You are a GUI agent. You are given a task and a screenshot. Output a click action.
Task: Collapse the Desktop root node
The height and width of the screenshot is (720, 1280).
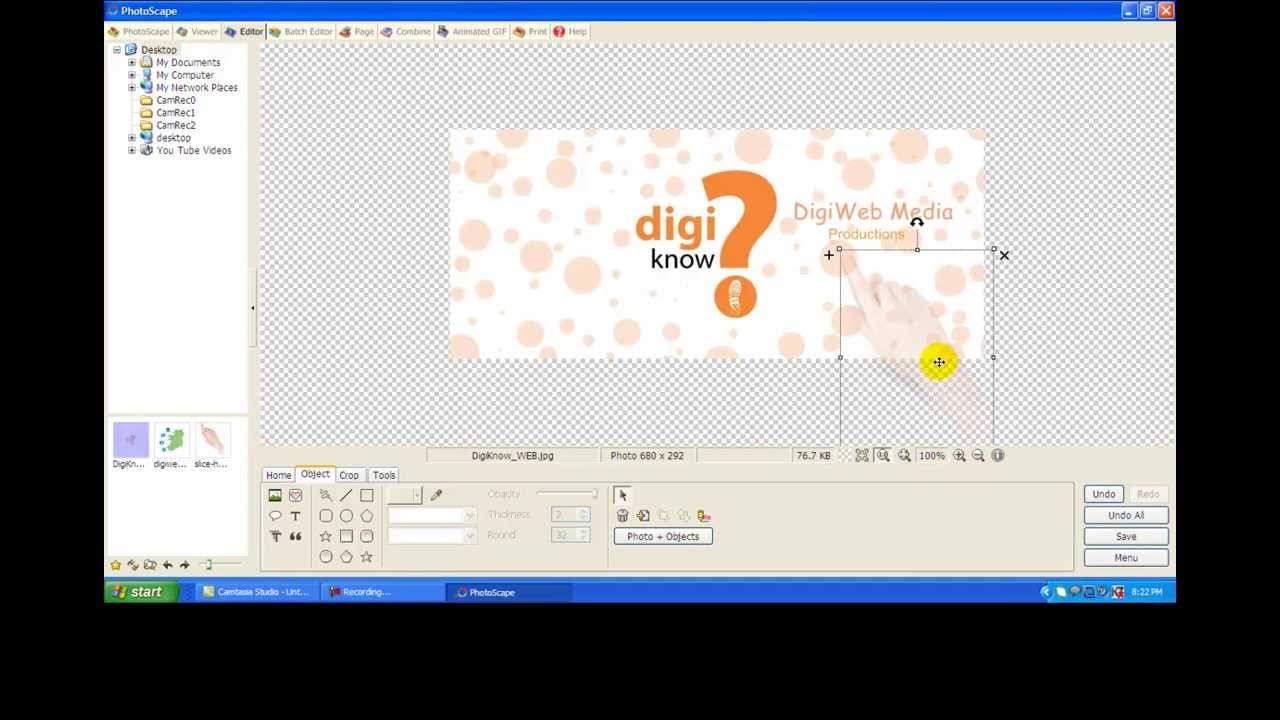pos(117,50)
